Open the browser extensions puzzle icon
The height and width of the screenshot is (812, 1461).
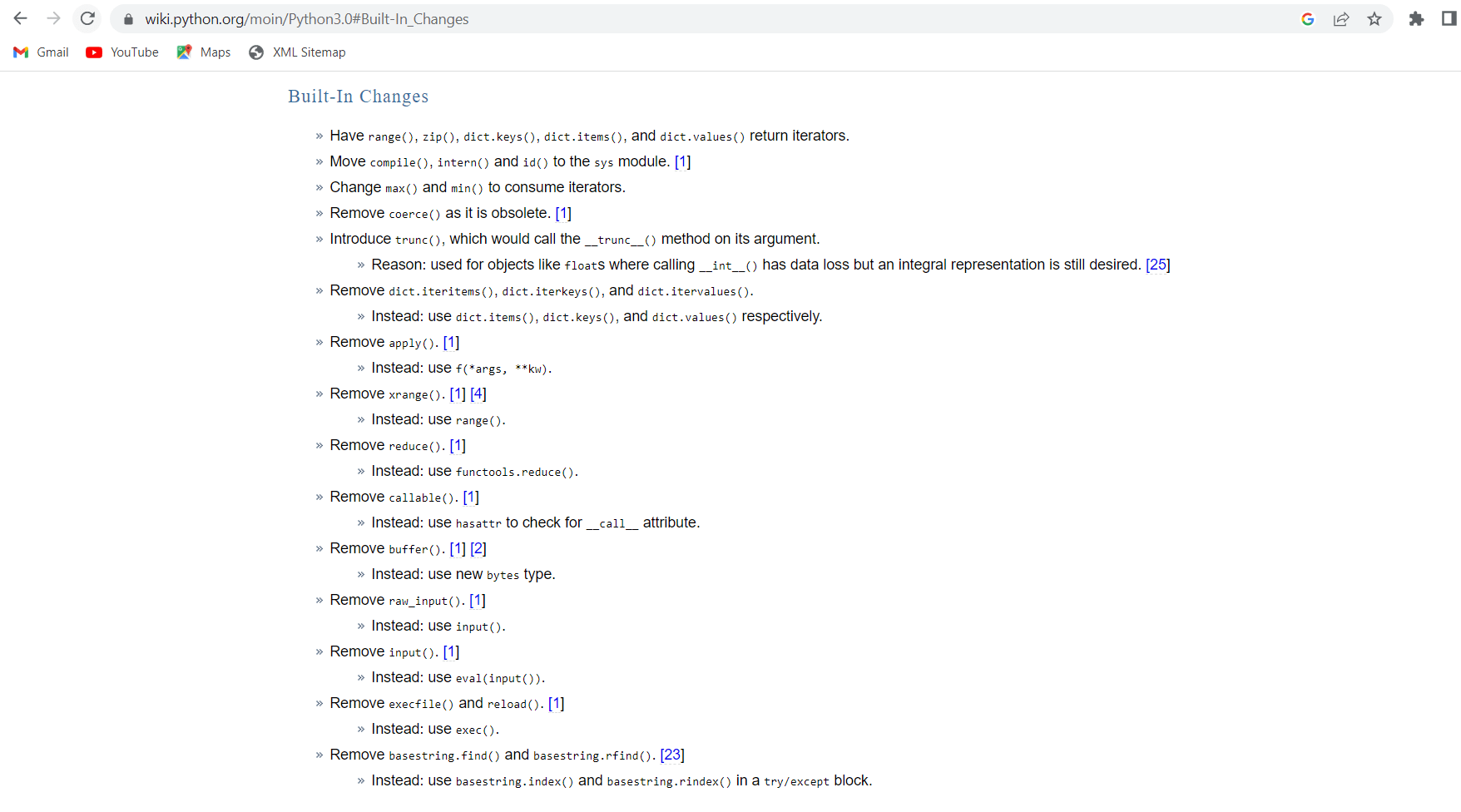pyautogui.click(x=1416, y=18)
